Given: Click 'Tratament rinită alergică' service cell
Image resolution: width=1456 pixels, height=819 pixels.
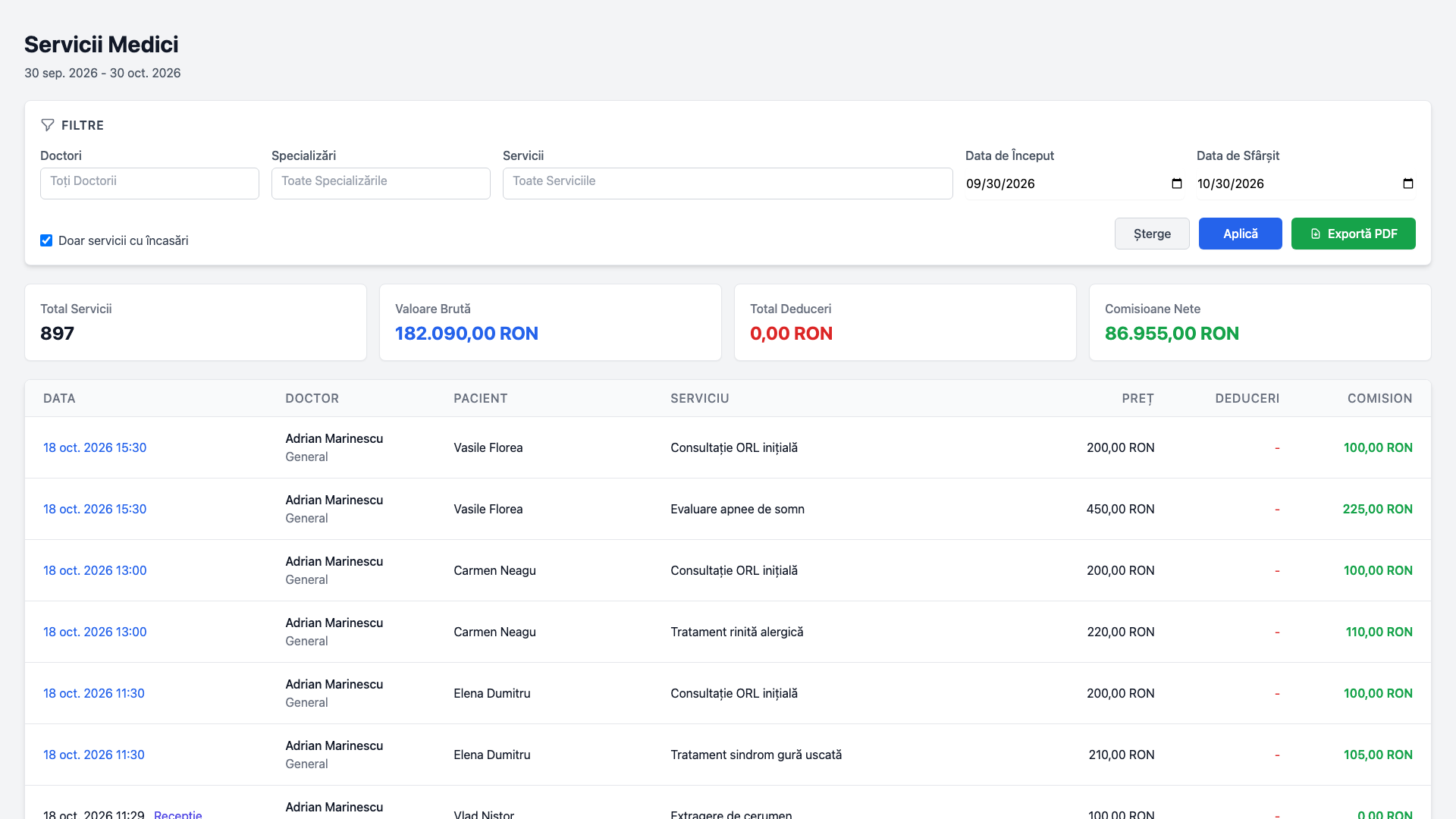Looking at the screenshot, I should click(737, 632).
